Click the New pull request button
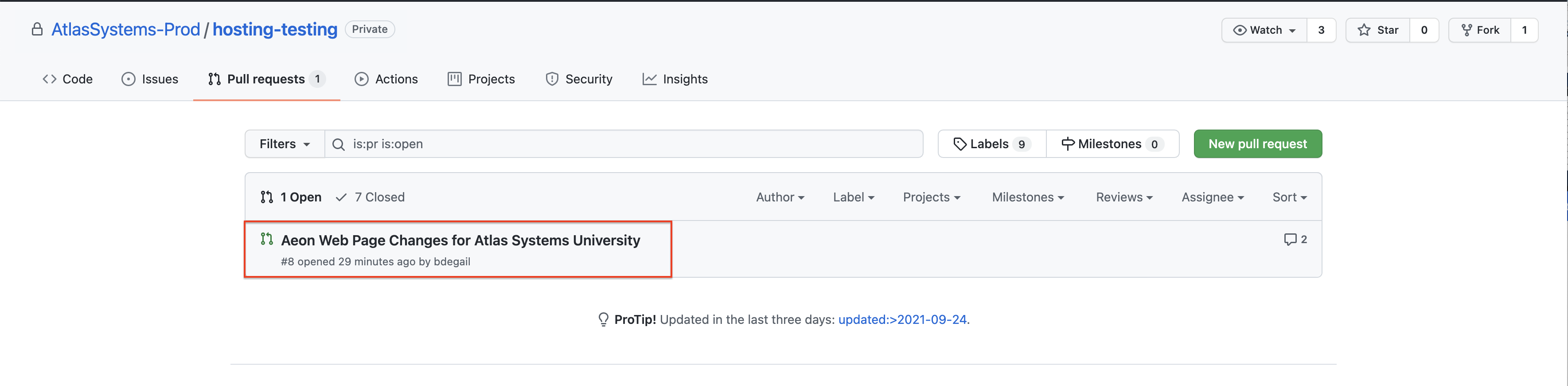This screenshot has width=1568, height=386. pyautogui.click(x=1257, y=144)
